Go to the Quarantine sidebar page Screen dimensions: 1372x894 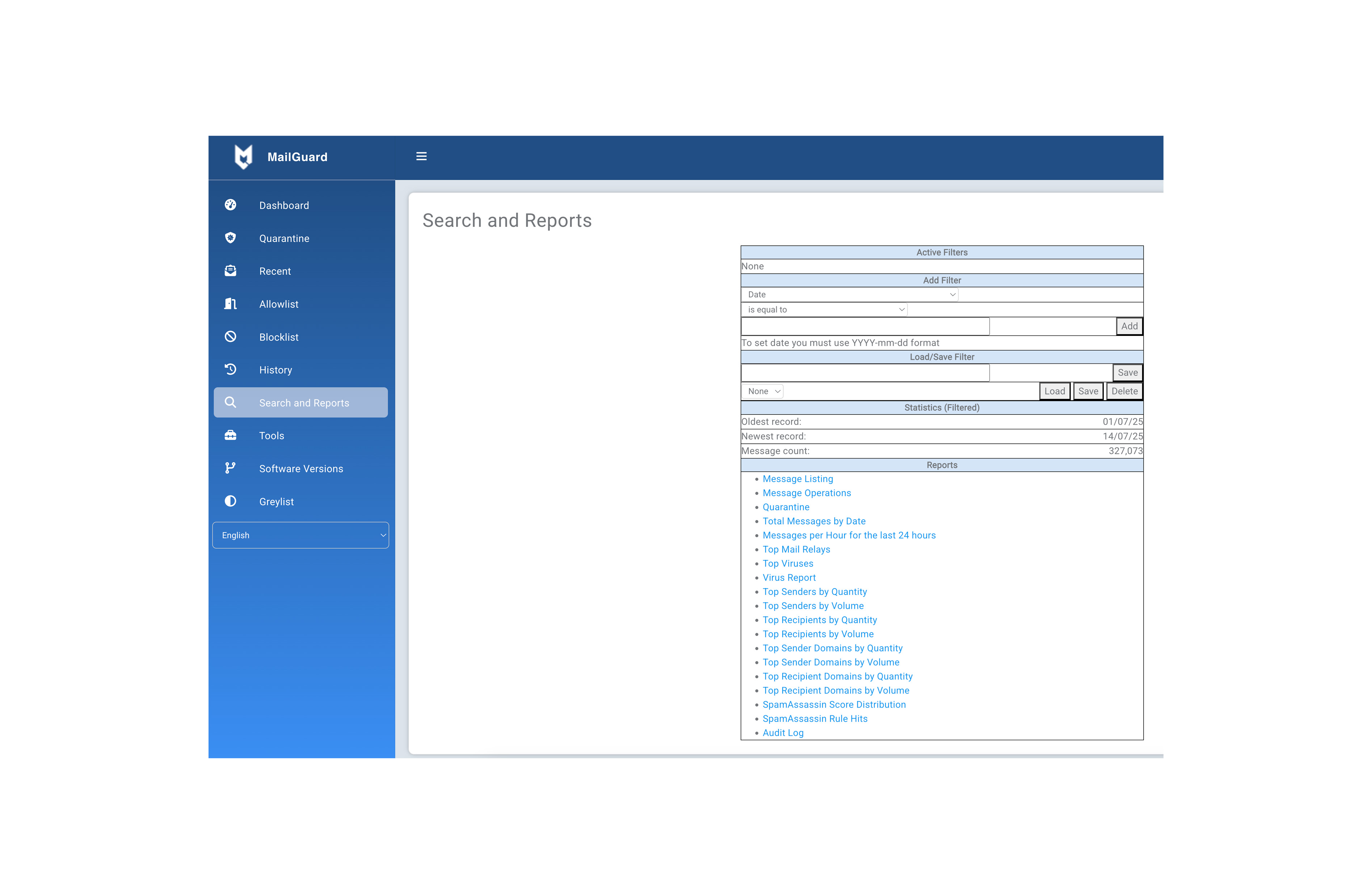(301, 238)
